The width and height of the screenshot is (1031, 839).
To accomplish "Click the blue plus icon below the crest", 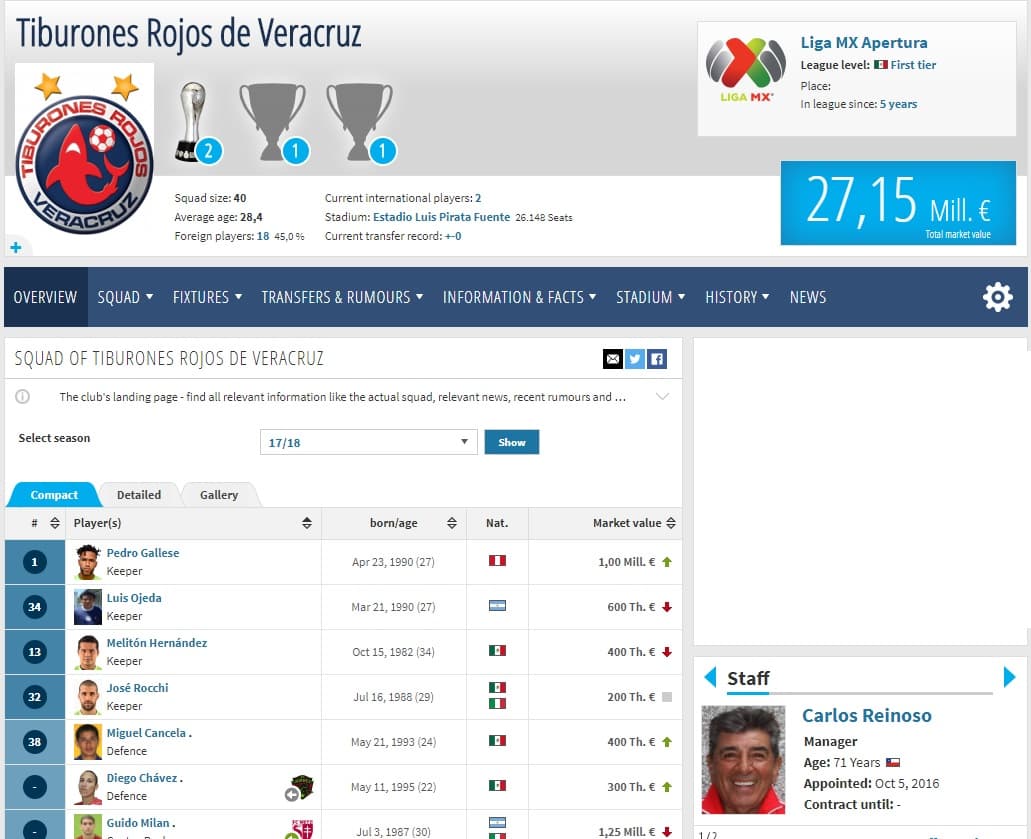I will (x=14, y=247).
